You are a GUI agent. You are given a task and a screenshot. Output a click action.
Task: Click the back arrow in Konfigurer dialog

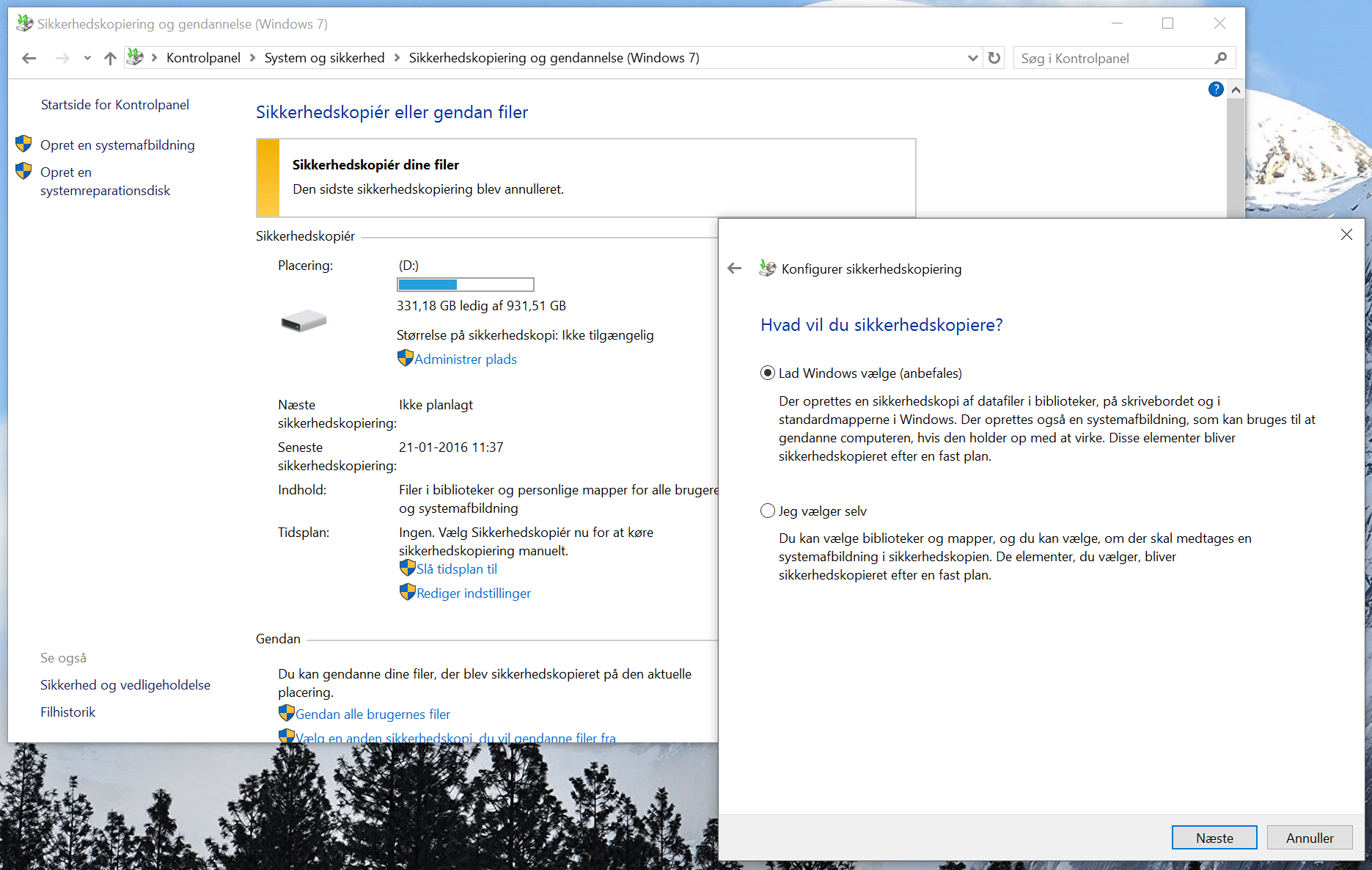735,268
